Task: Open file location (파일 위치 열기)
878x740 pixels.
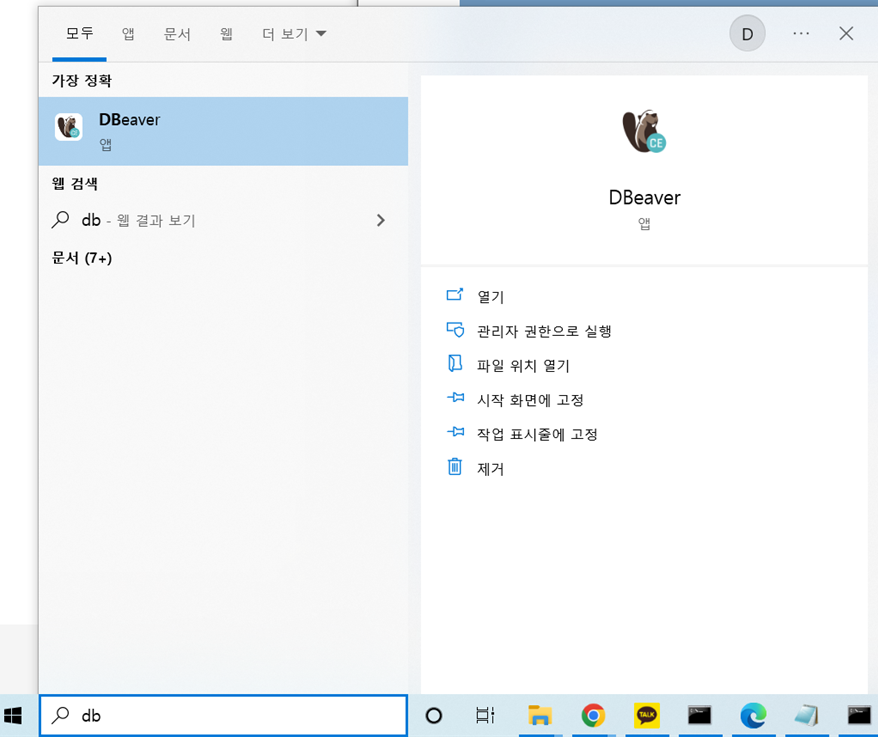Action: (x=522, y=366)
